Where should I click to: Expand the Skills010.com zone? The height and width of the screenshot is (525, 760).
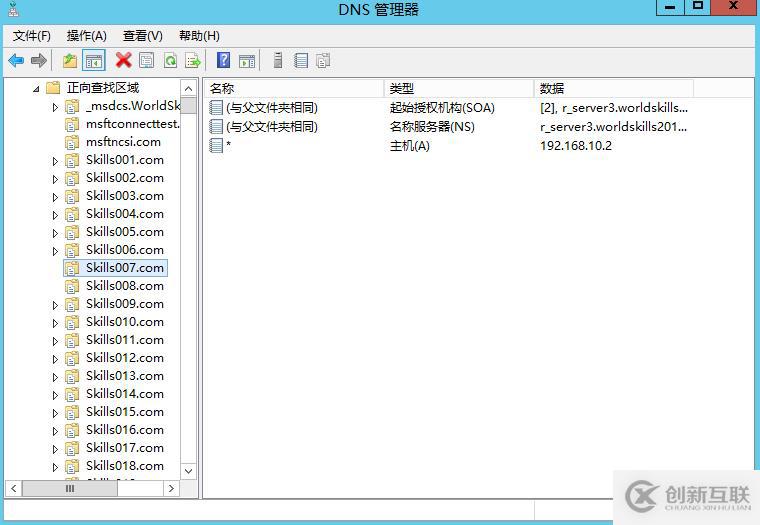tap(55, 323)
